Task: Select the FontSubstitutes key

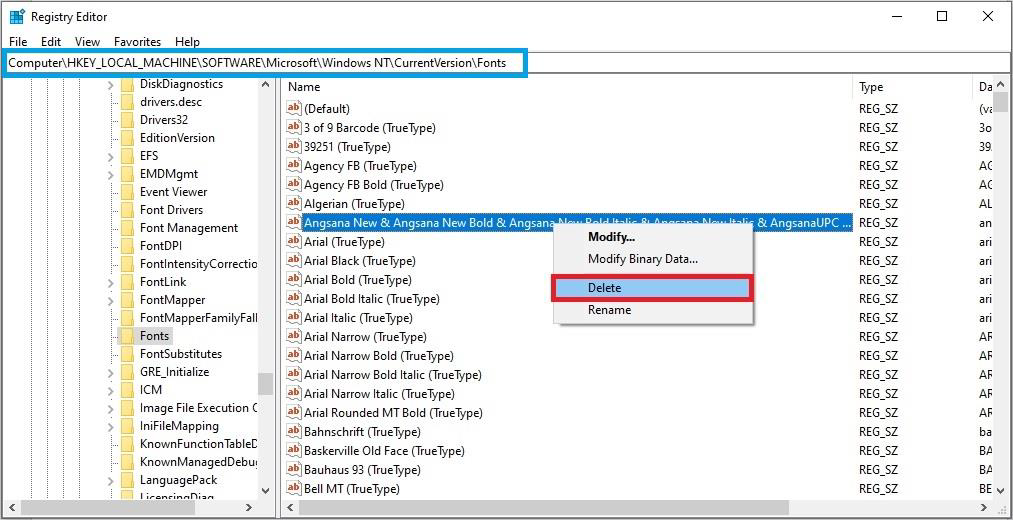Action: [181, 354]
